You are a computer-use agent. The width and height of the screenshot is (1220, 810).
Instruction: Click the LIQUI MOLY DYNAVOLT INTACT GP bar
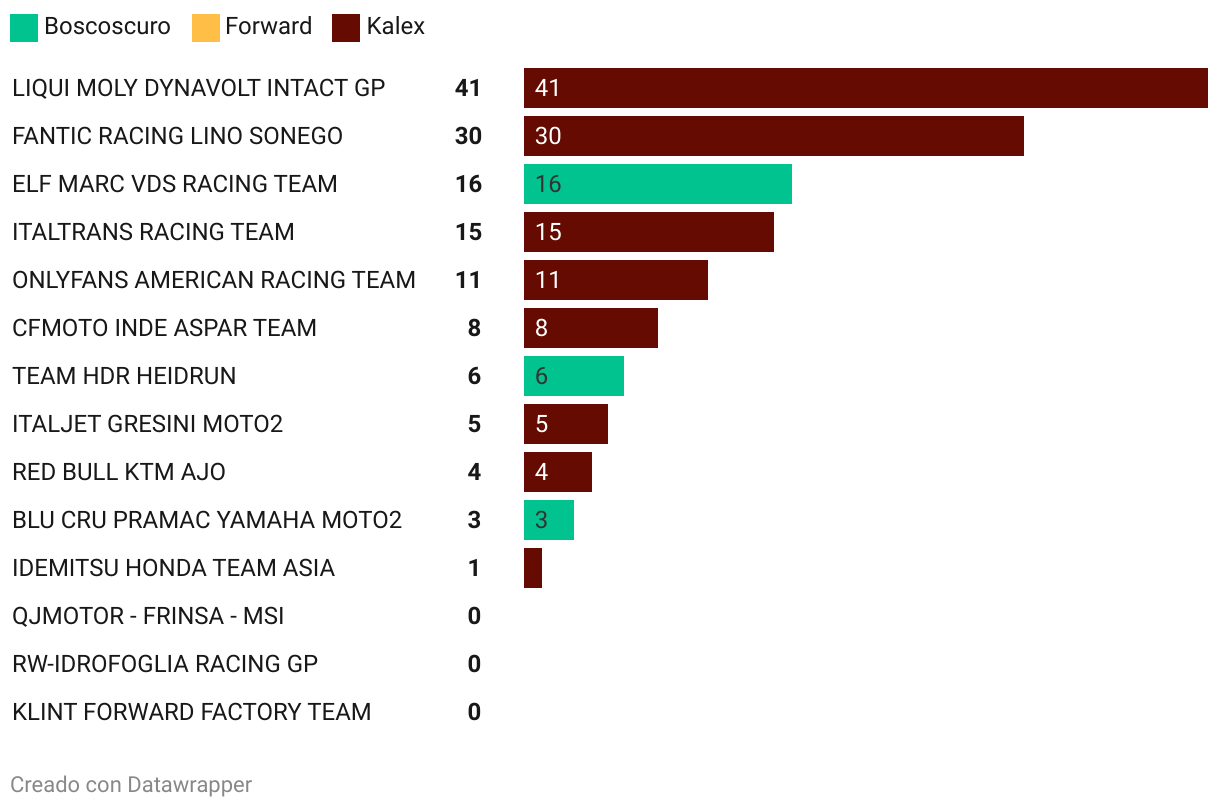click(866, 88)
